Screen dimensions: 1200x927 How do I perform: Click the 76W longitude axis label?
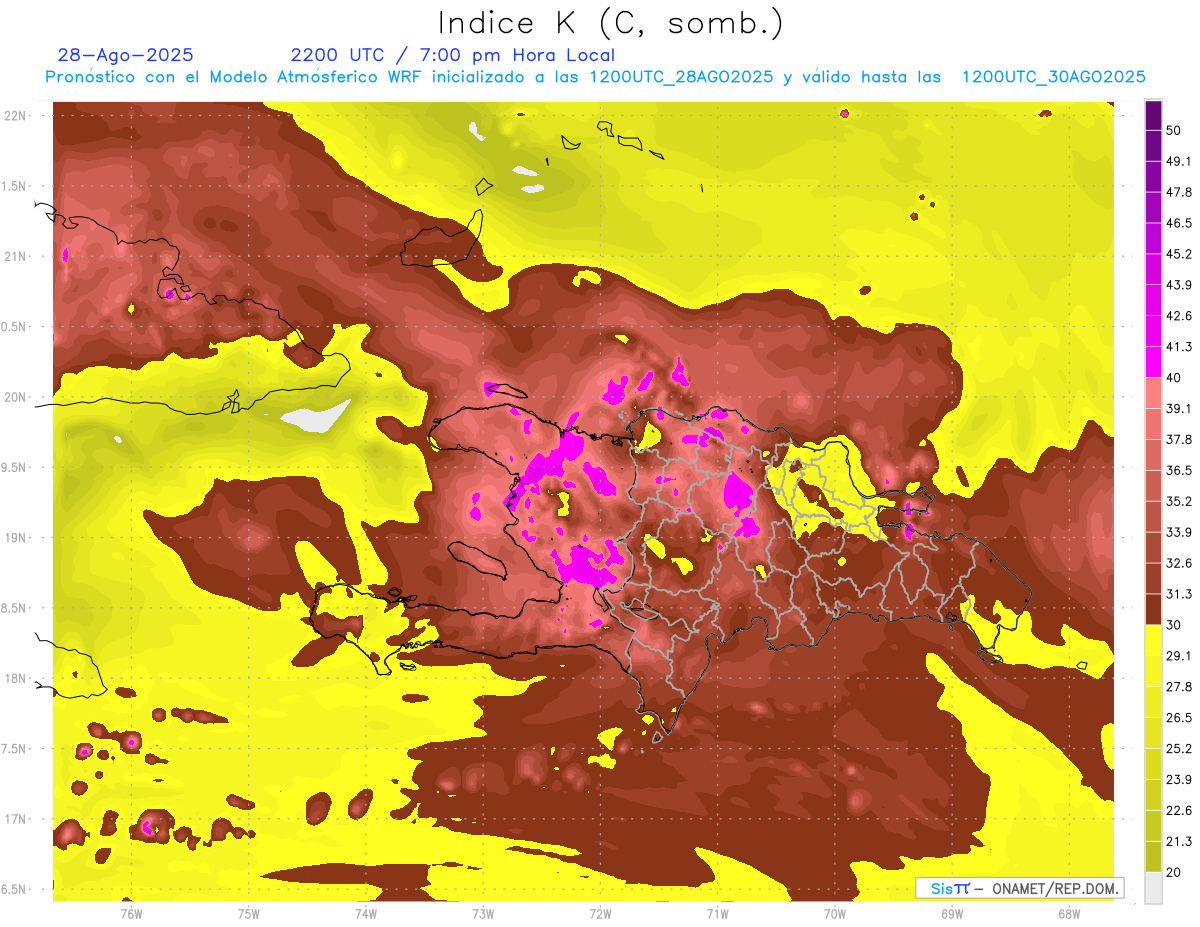131,913
